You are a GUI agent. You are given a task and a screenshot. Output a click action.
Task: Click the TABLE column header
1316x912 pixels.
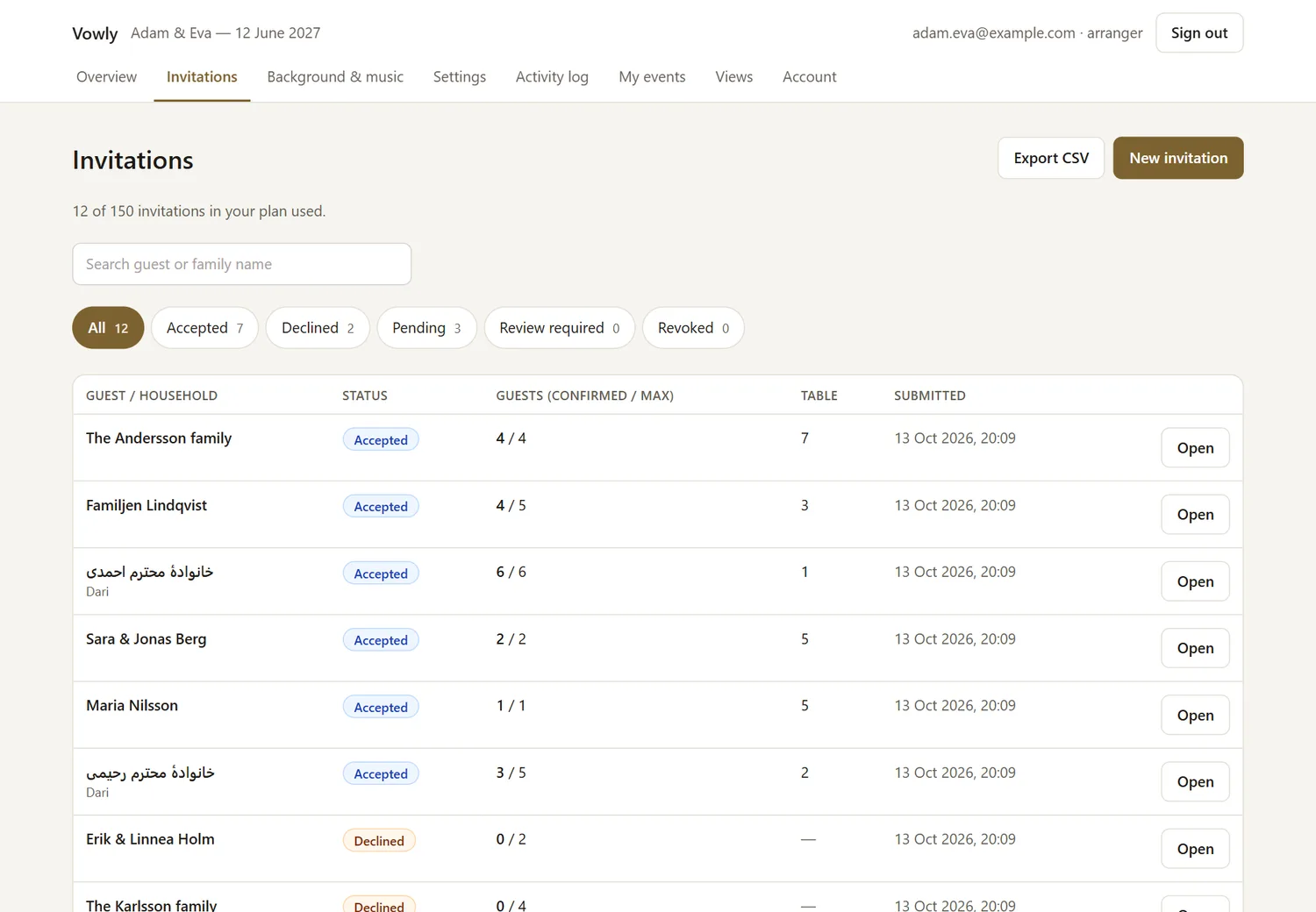pos(819,395)
